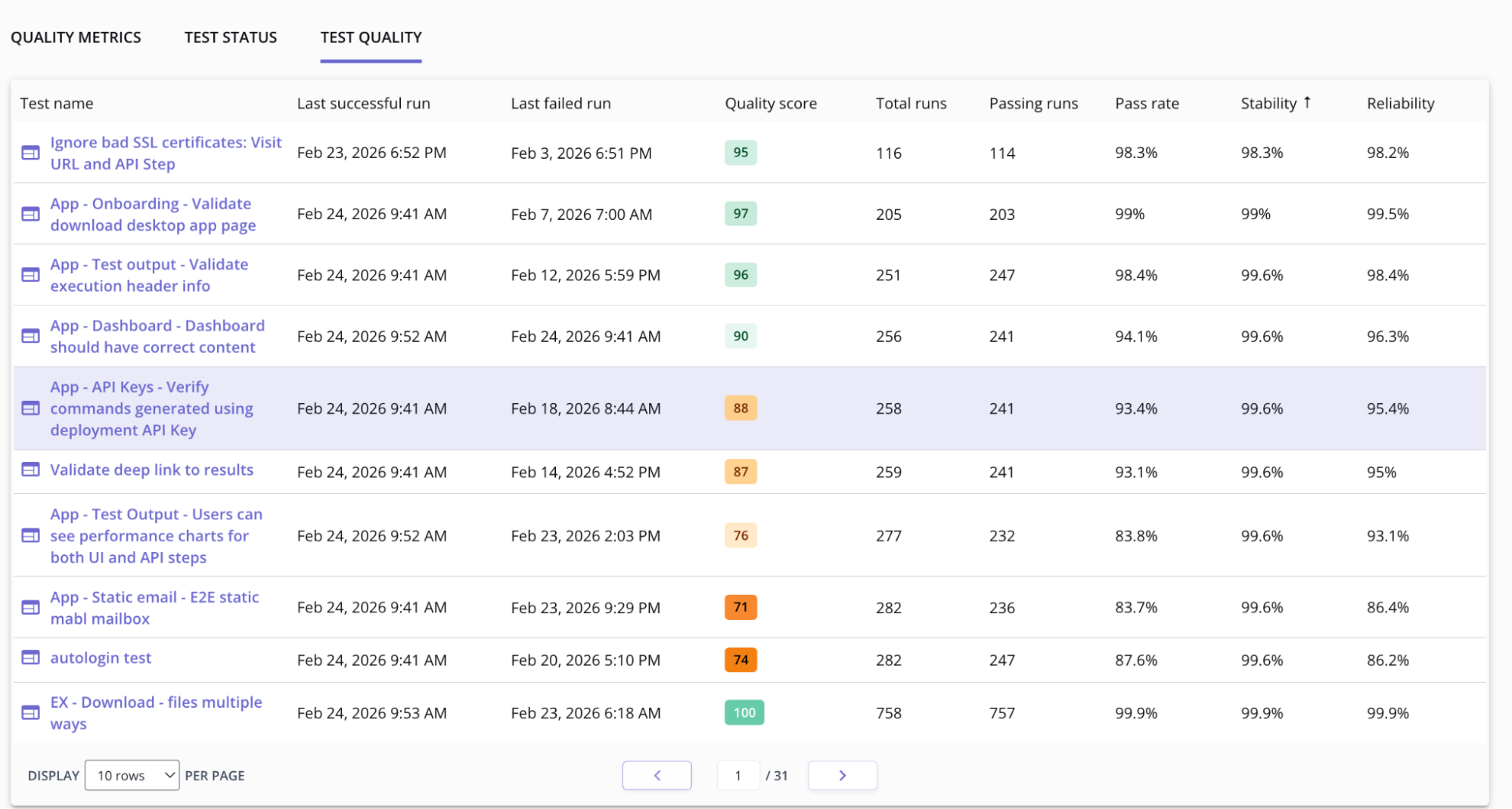Open the autologin test link
The width and height of the screenshot is (1512, 809).
click(101, 658)
